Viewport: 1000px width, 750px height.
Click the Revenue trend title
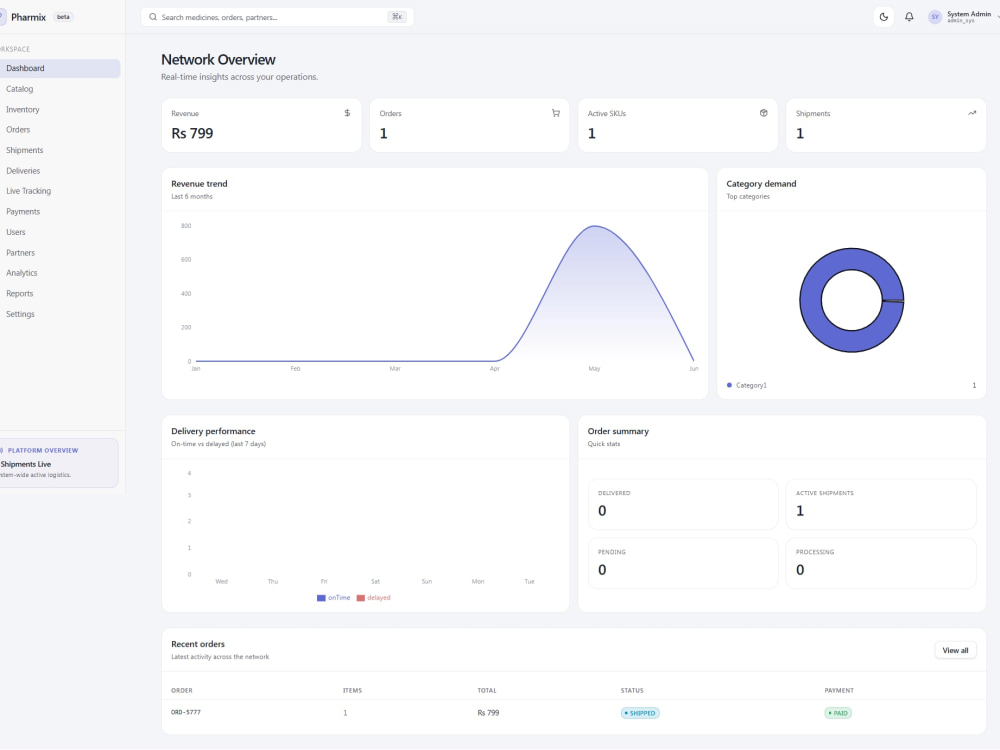coord(199,184)
